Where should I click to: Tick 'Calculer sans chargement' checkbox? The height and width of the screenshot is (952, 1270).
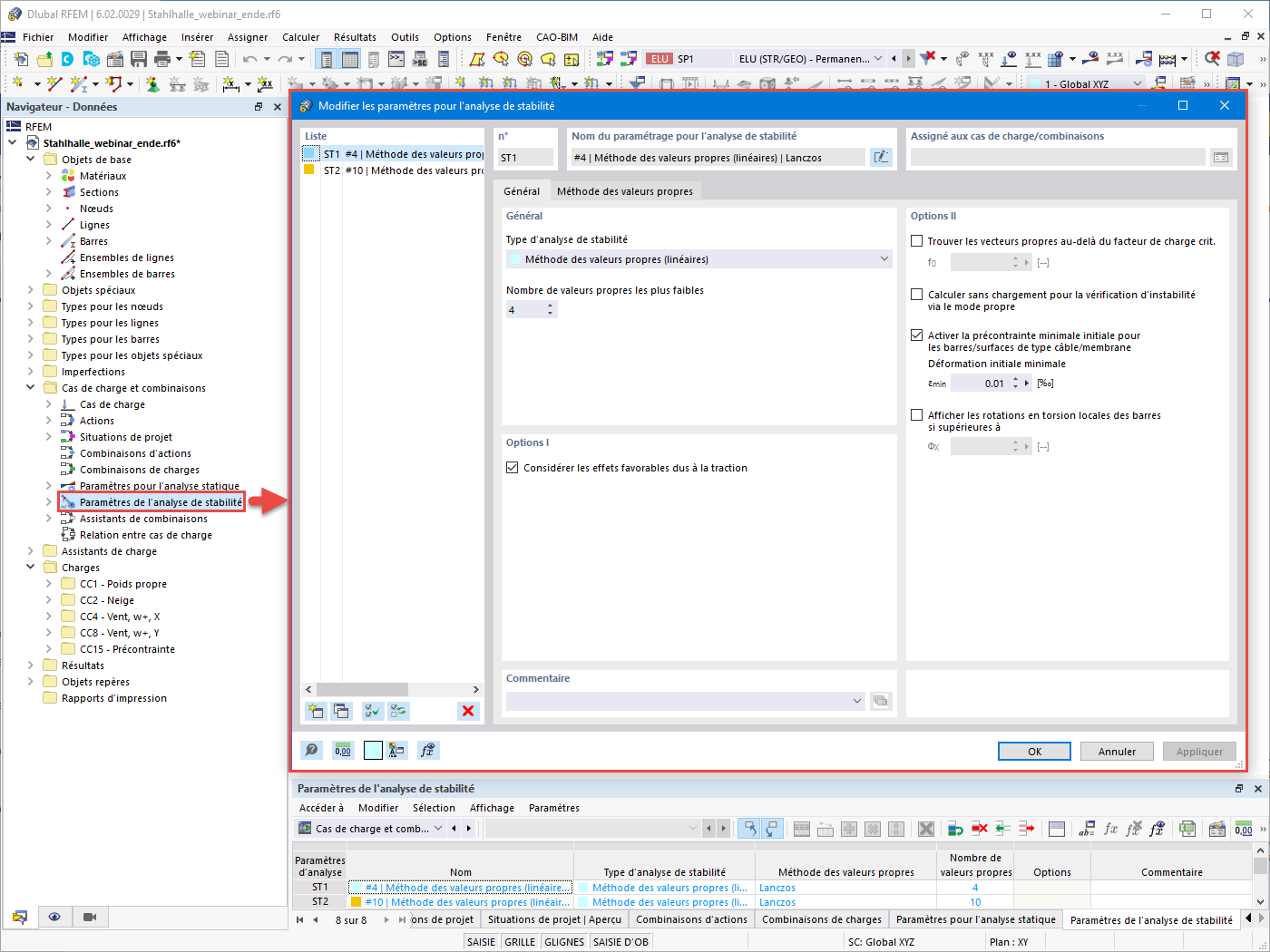click(x=916, y=295)
